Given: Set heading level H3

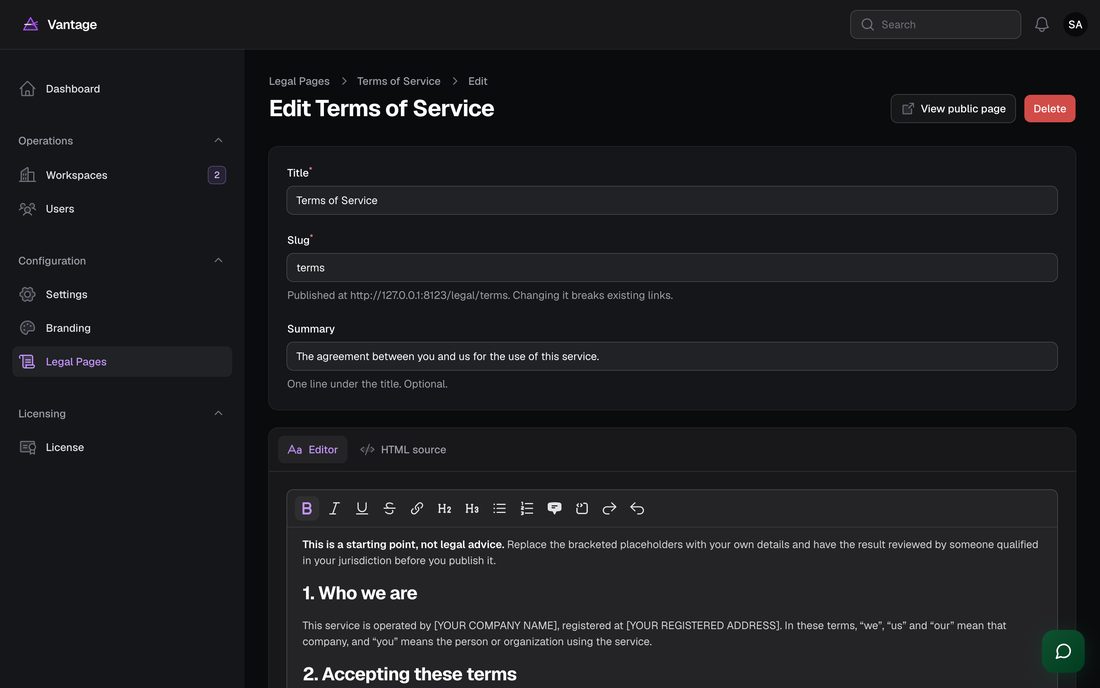Looking at the screenshot, I should tap(471, 508).
